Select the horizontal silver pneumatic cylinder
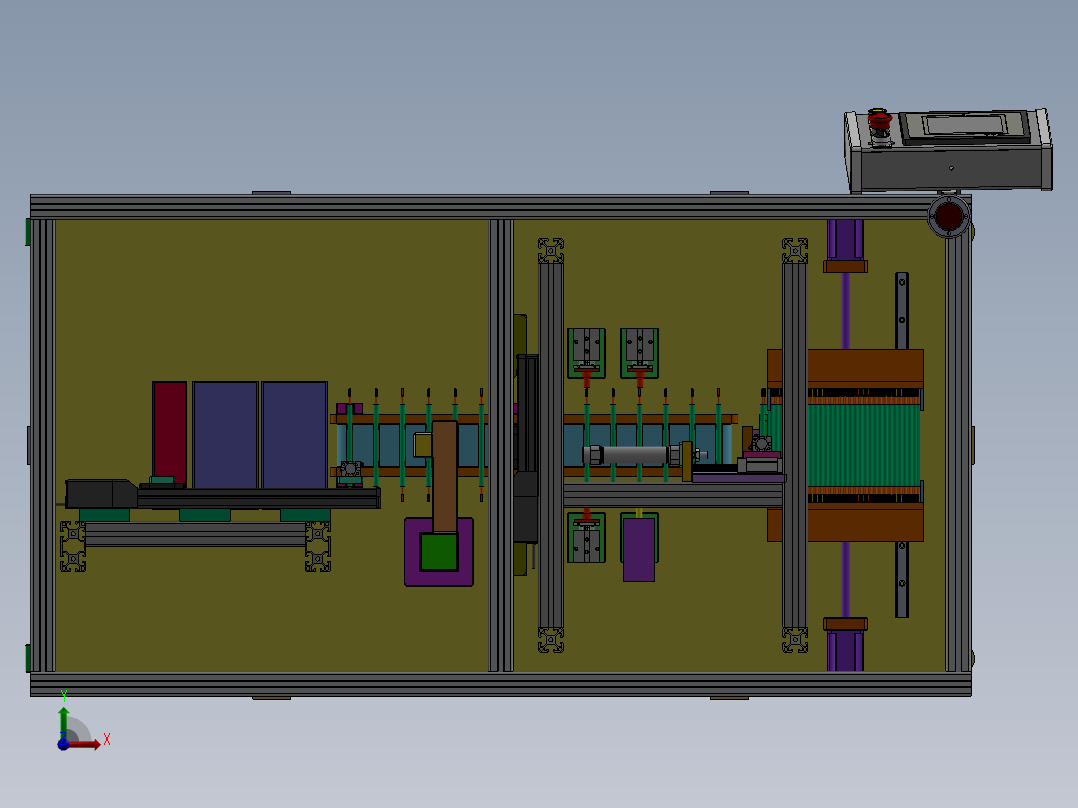 pyautogui.click(x=630, y=455)
